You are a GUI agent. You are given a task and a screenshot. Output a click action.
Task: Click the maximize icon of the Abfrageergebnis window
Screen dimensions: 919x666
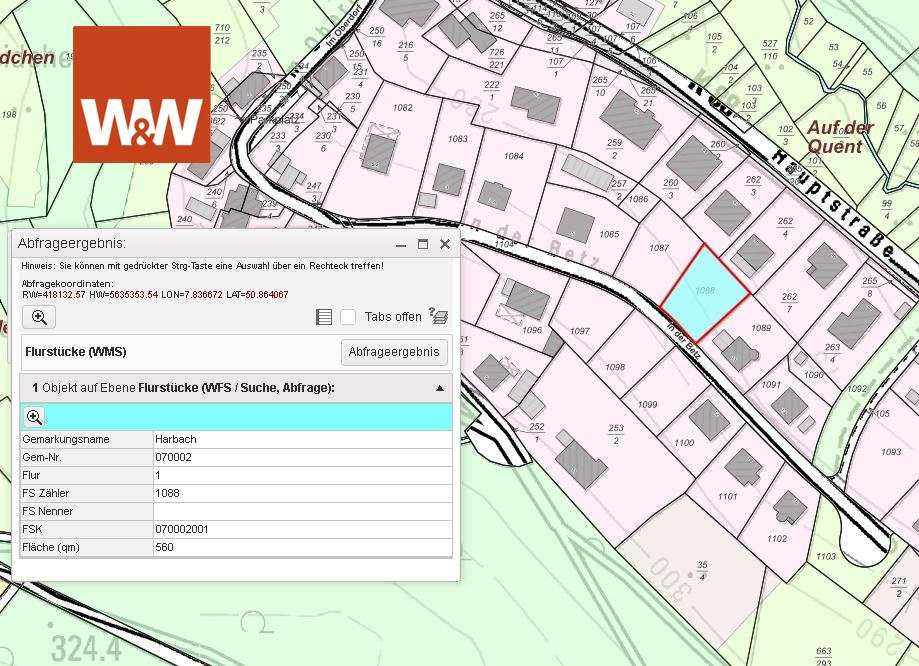click(425, 243)
